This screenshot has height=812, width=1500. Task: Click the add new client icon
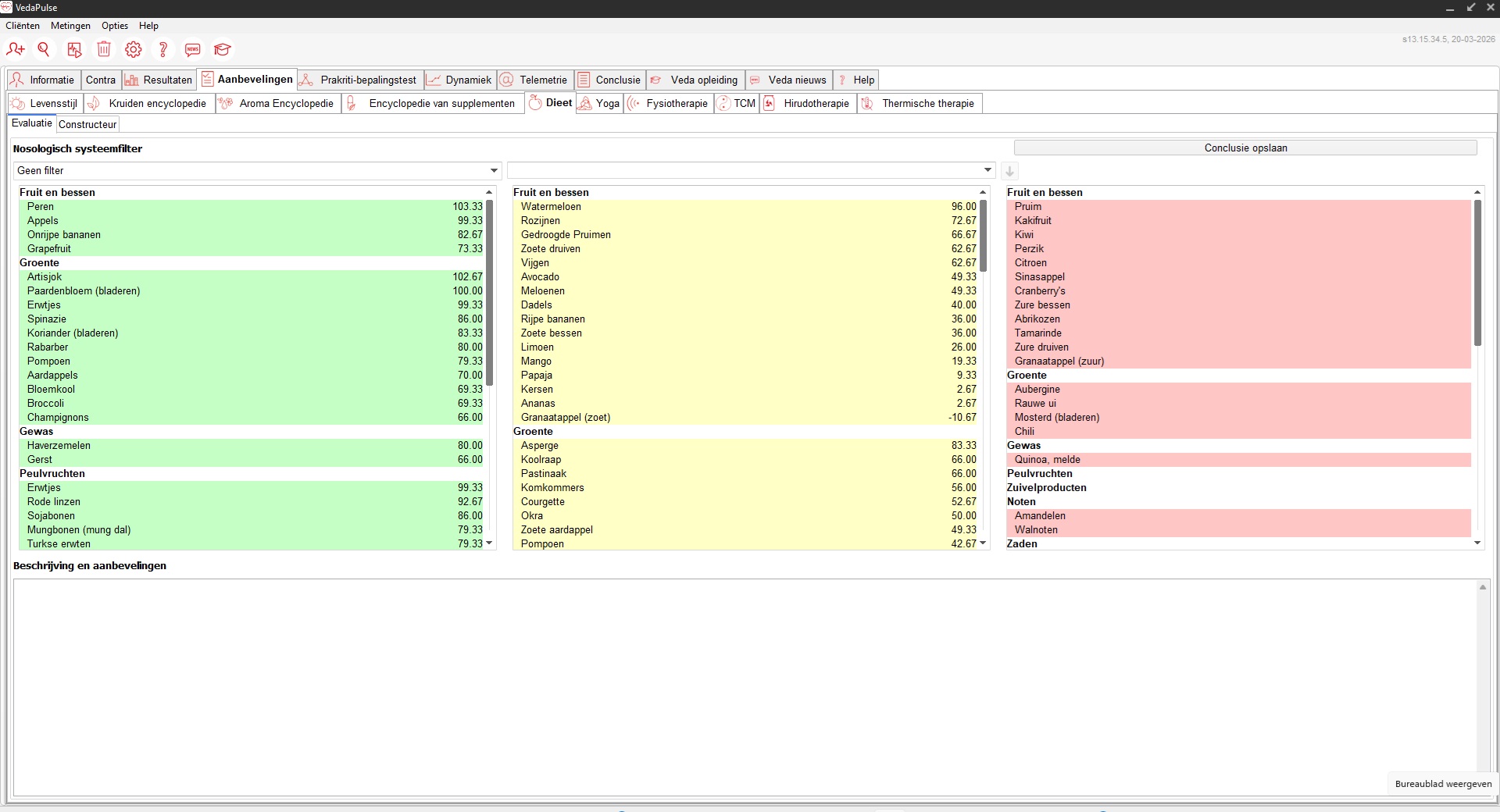[x=16, y=50]
